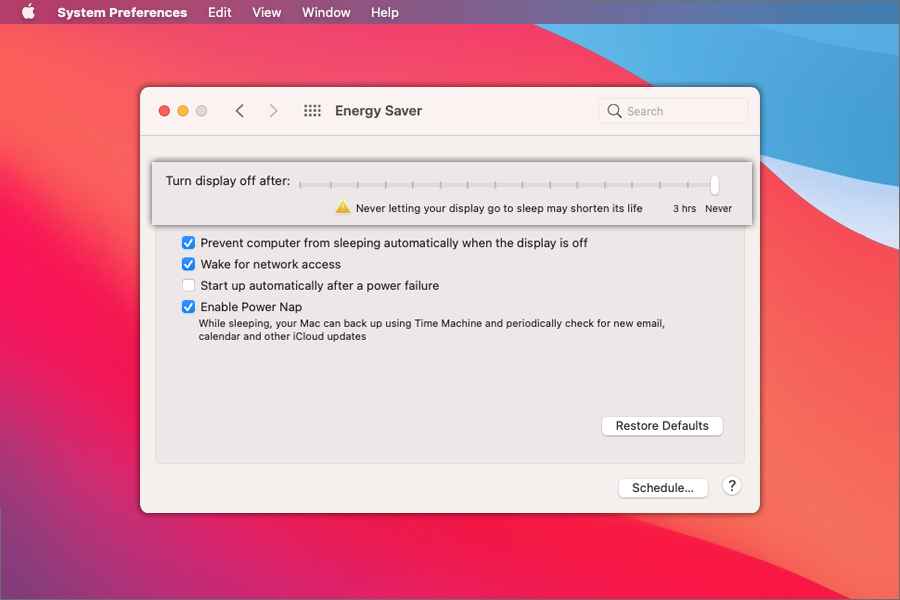Open help with the question mark button
The width and height of the screenshot is (900, 600).
click(x=732, y=486)
